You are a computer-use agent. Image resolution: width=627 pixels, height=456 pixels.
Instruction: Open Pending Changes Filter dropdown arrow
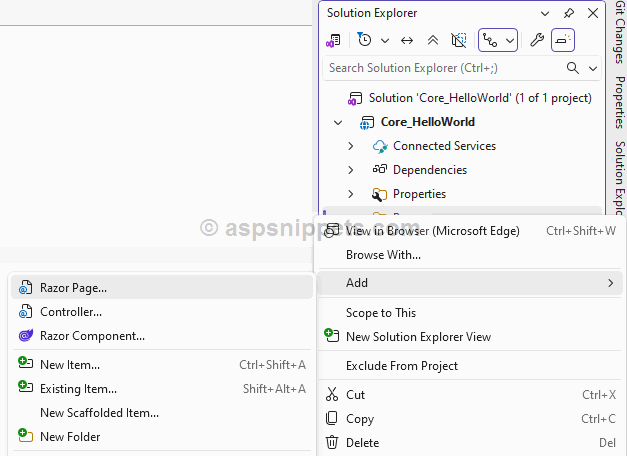(x=385, y=40)
